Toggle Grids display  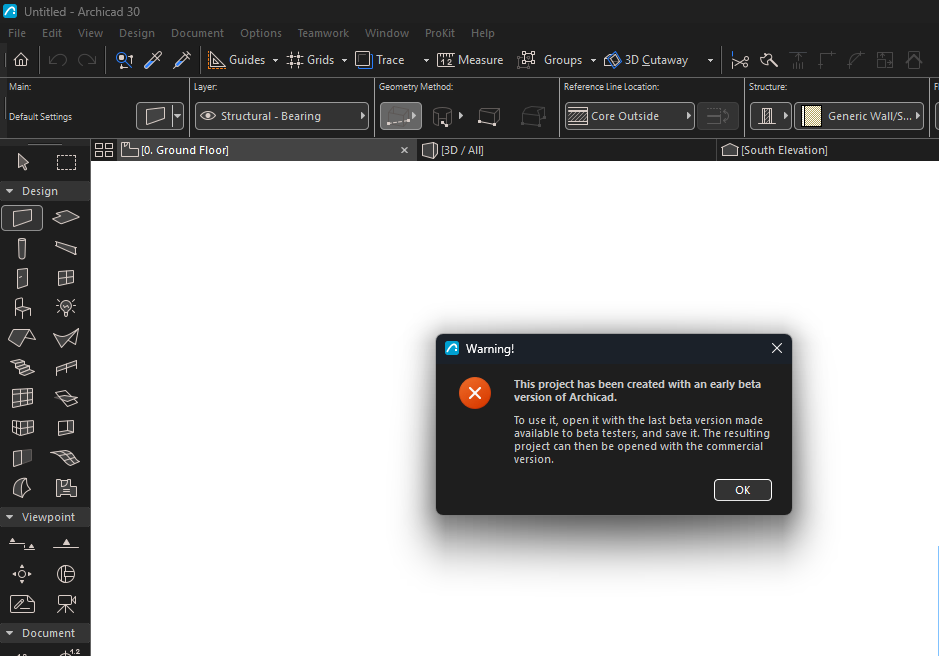click(310, 60)
